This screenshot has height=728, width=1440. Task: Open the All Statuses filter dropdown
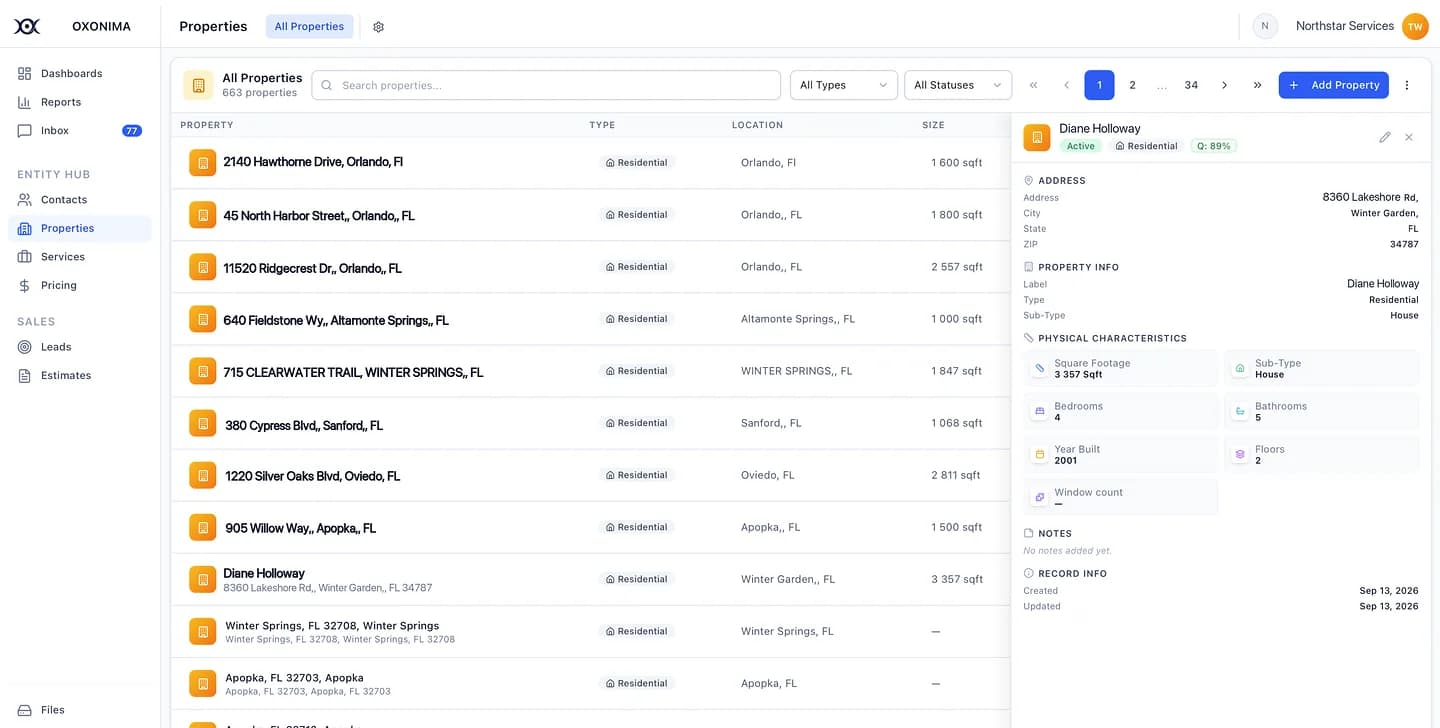(x=958, y=85)
